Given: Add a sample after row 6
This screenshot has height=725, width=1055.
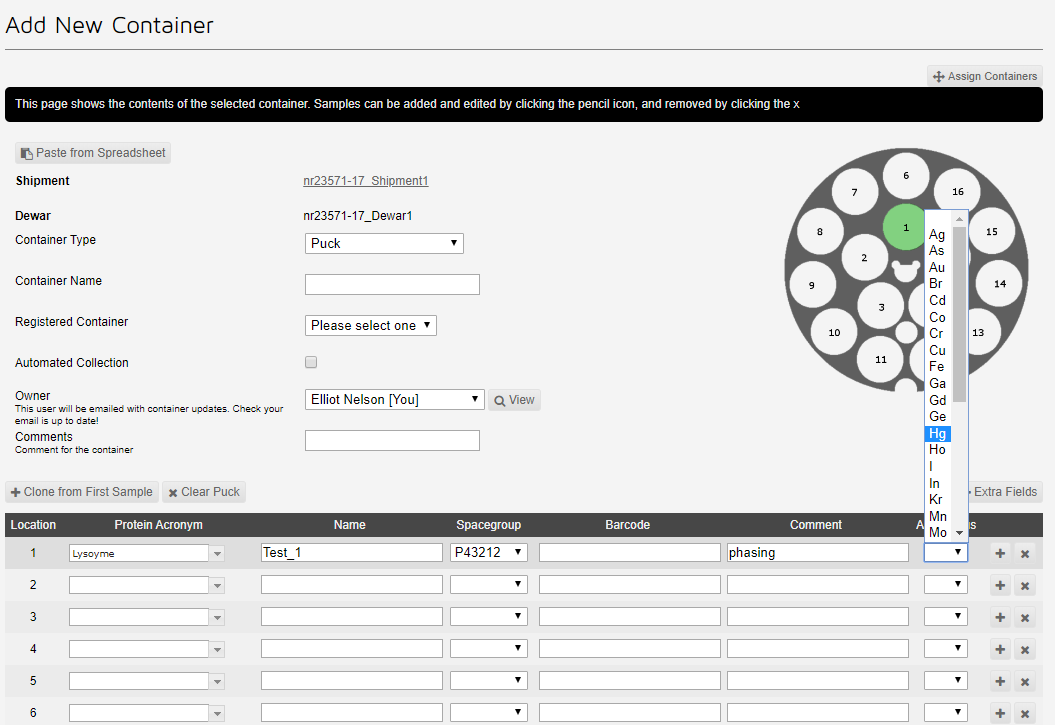Looking at the screenshot, I should point(1000,713).
